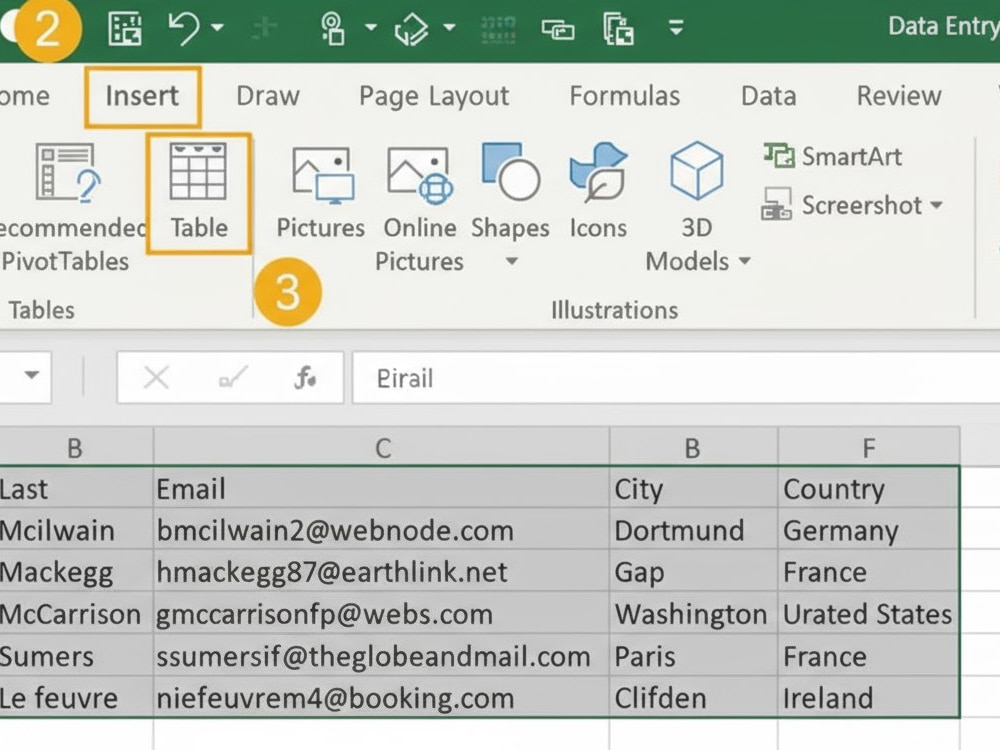
Task: Select the City header cell
Action: click(x=693, y=489)
